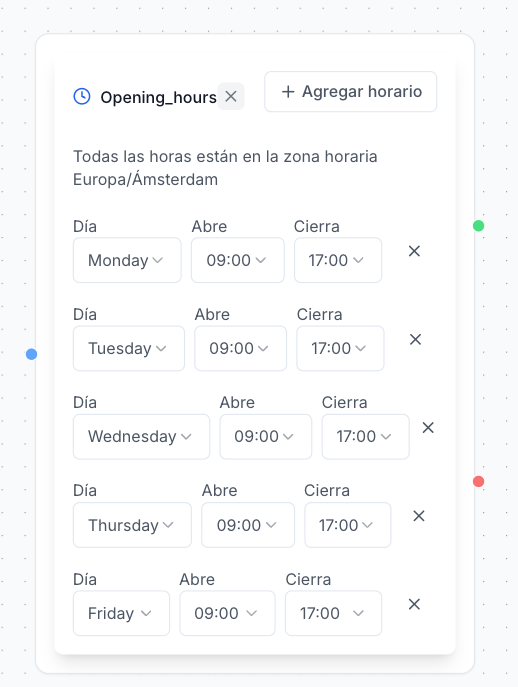This screenshot has height=687, width=518.
Task: Change Friday's opening time 09:00
Action: point(227,613)
